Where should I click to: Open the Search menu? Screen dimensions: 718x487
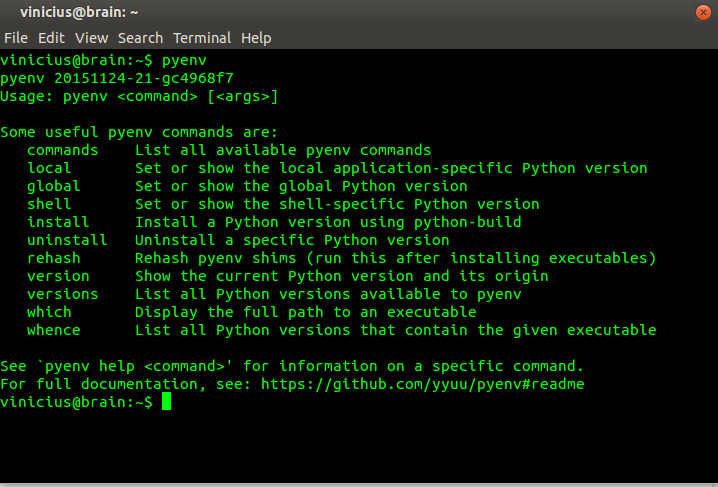tap(140, 38)
